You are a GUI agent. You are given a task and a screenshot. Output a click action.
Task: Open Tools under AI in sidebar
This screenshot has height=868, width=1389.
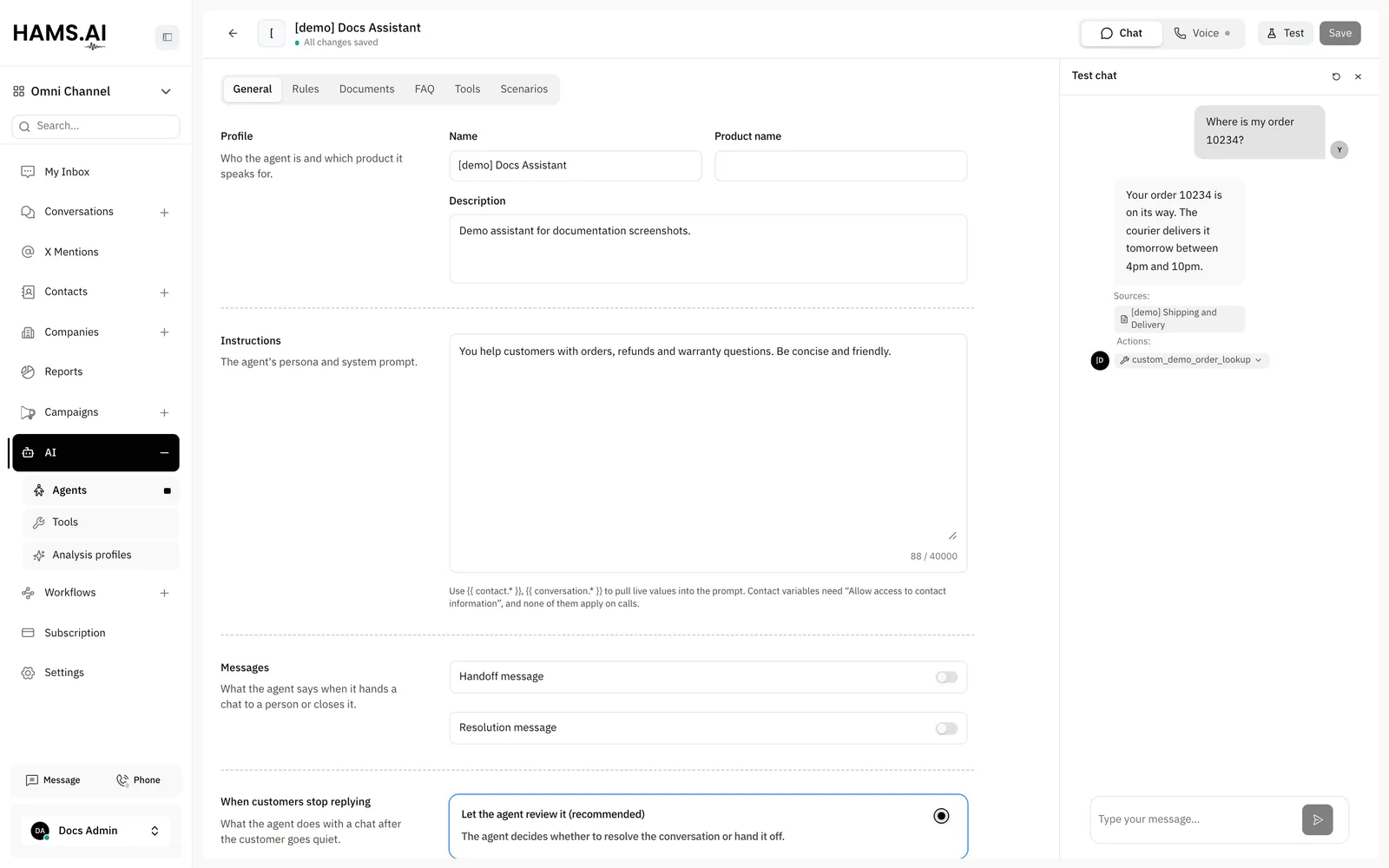coord(101,523)
